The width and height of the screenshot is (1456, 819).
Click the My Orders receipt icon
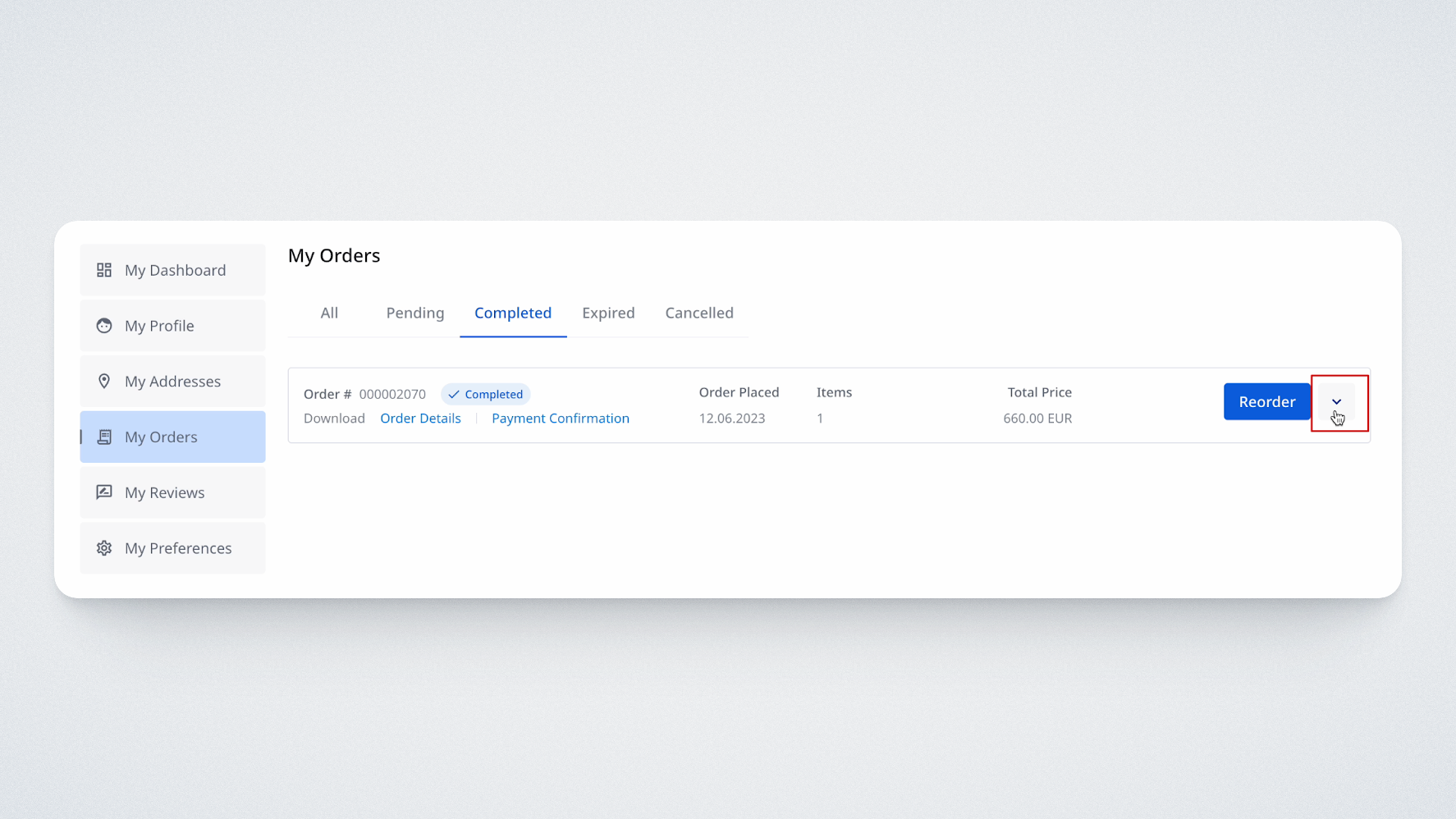tap(104, 437)
